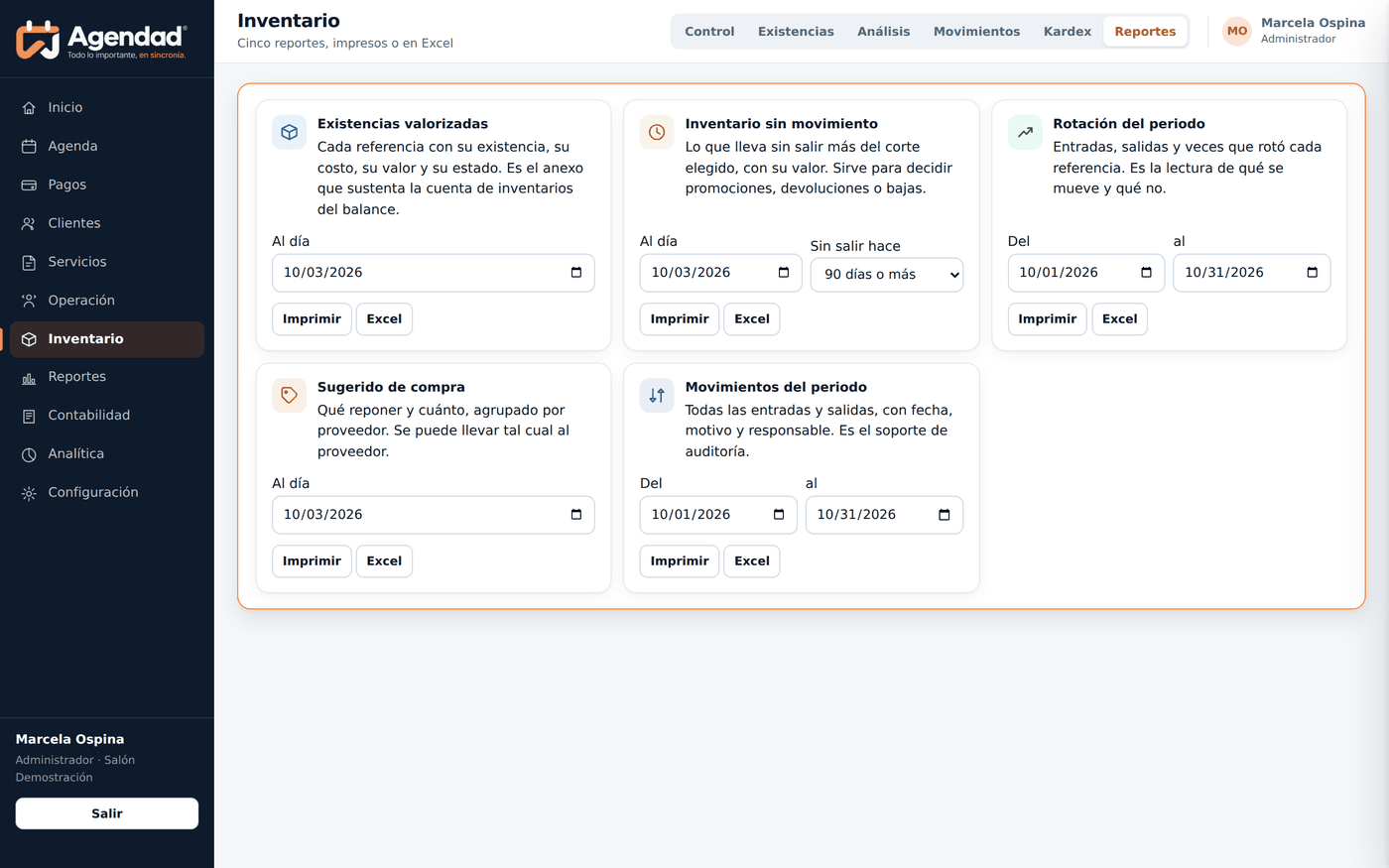Click the Agenda calendar icon in sidebar
The image size is (1389, 868).
click(29, 146)
